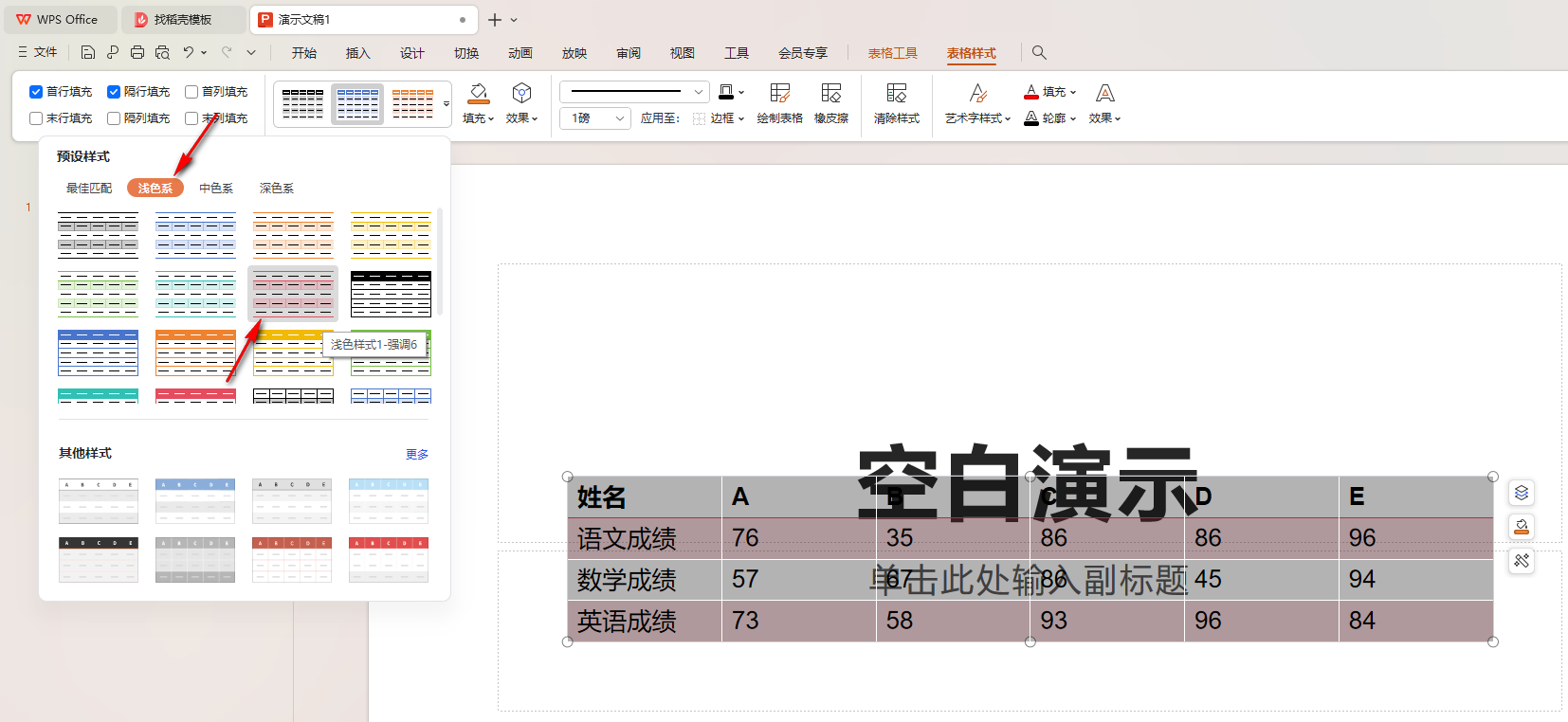Click the Undo arrow icon
Image resolution: width=1568 pixels, height=722 pixels.
(189, 53)
